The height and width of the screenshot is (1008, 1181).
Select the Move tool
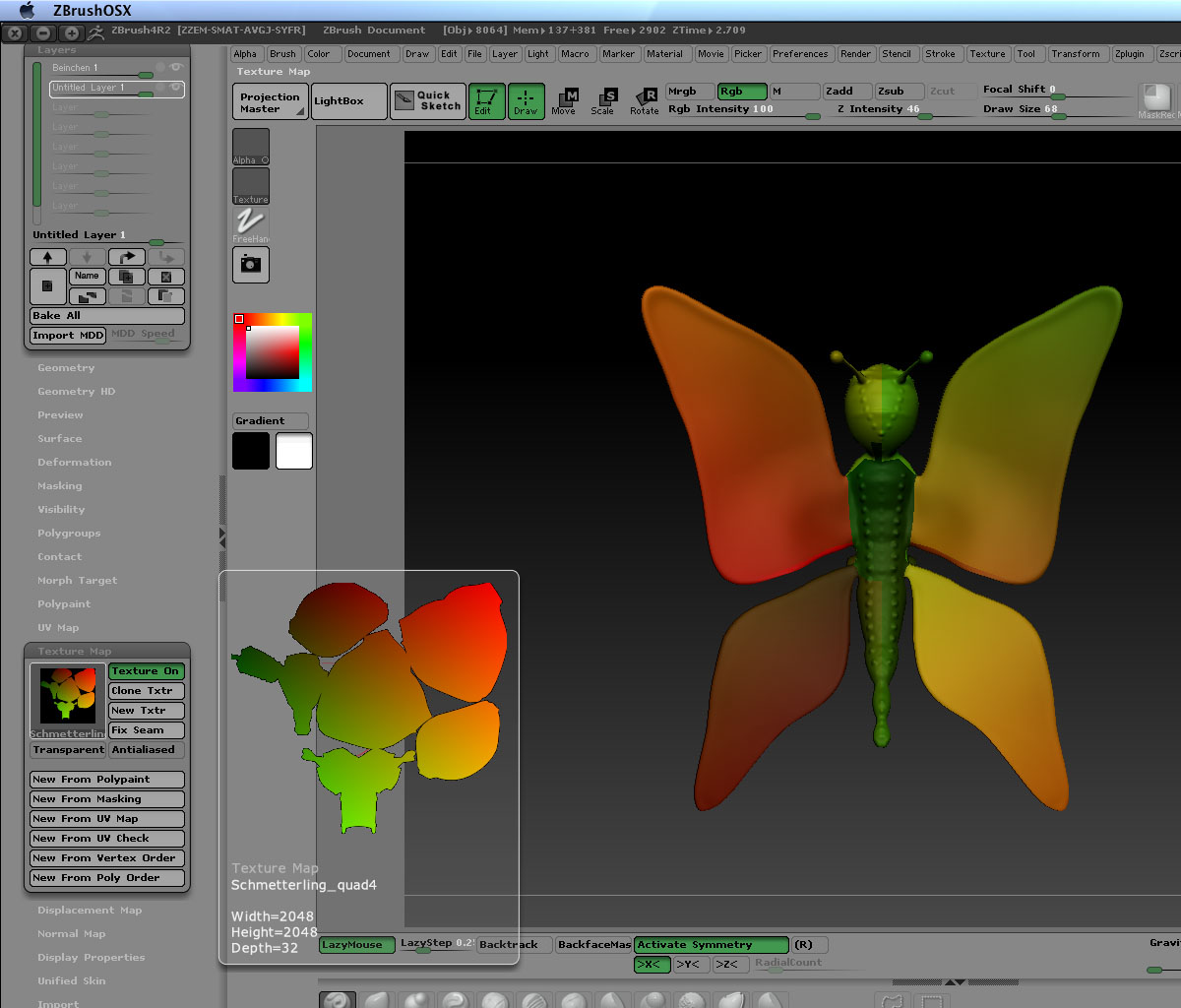pyautogui.click(x=564, y=101)
